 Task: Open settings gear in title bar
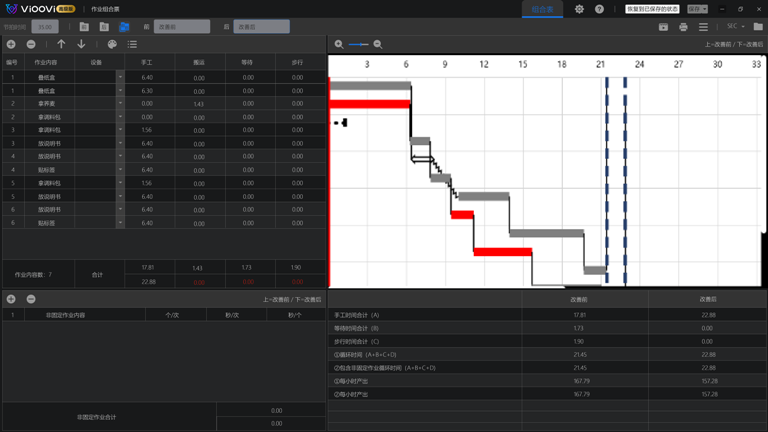[579, 9]
